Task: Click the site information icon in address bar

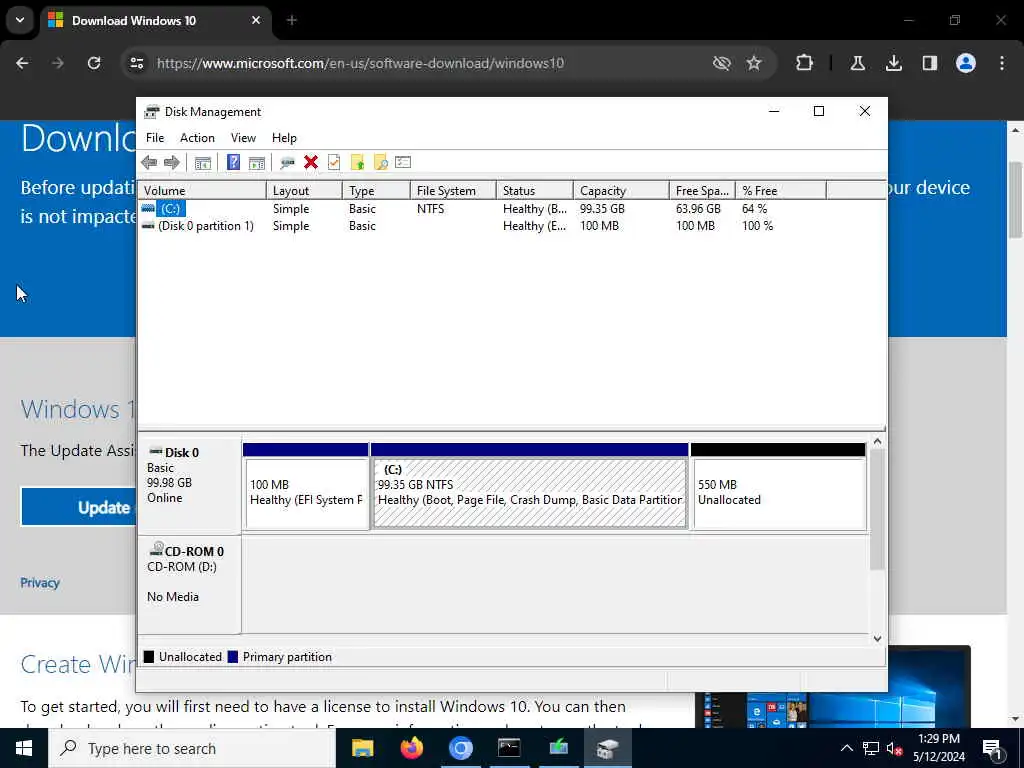Action: pos(136,63)
